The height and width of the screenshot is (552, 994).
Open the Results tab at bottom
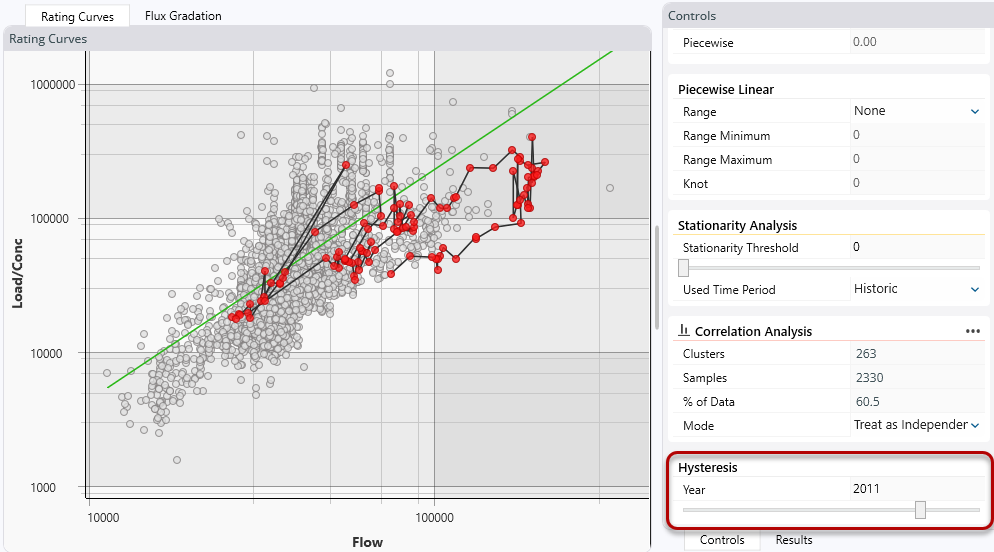click(793, 540)
